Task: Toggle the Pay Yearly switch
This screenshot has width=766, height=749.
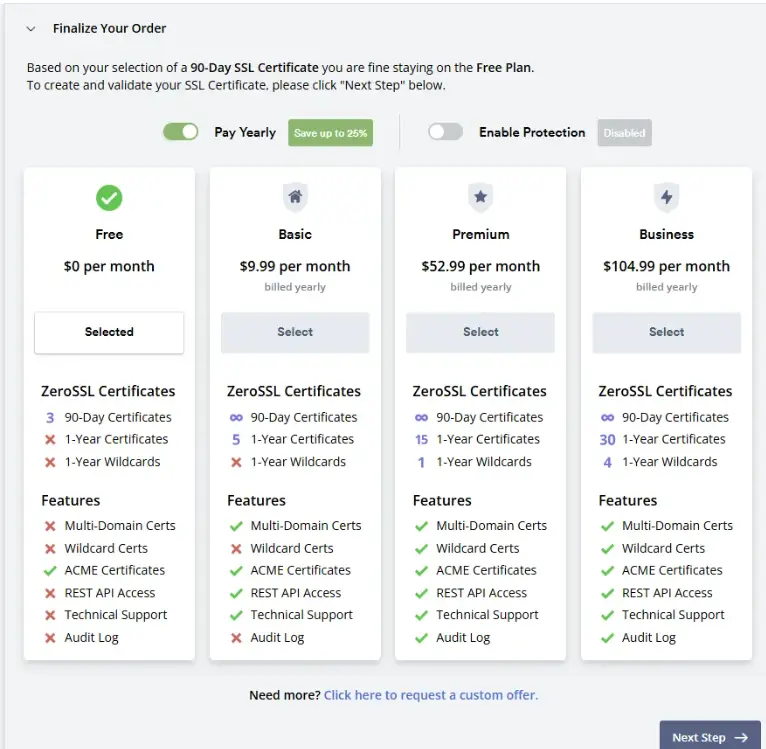Action: coord(181,132)
